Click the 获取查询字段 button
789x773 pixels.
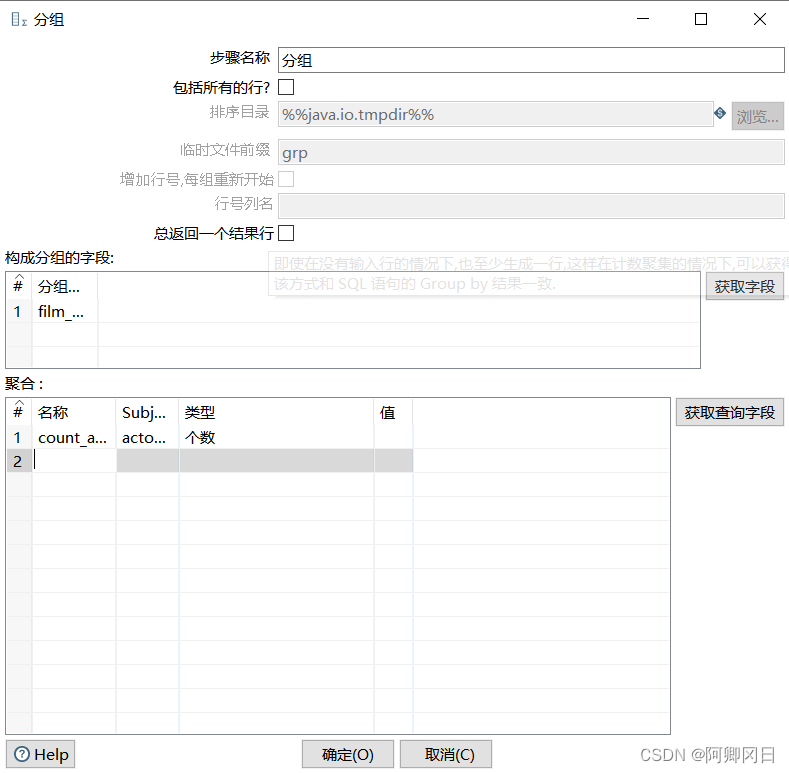pos(729,412)
